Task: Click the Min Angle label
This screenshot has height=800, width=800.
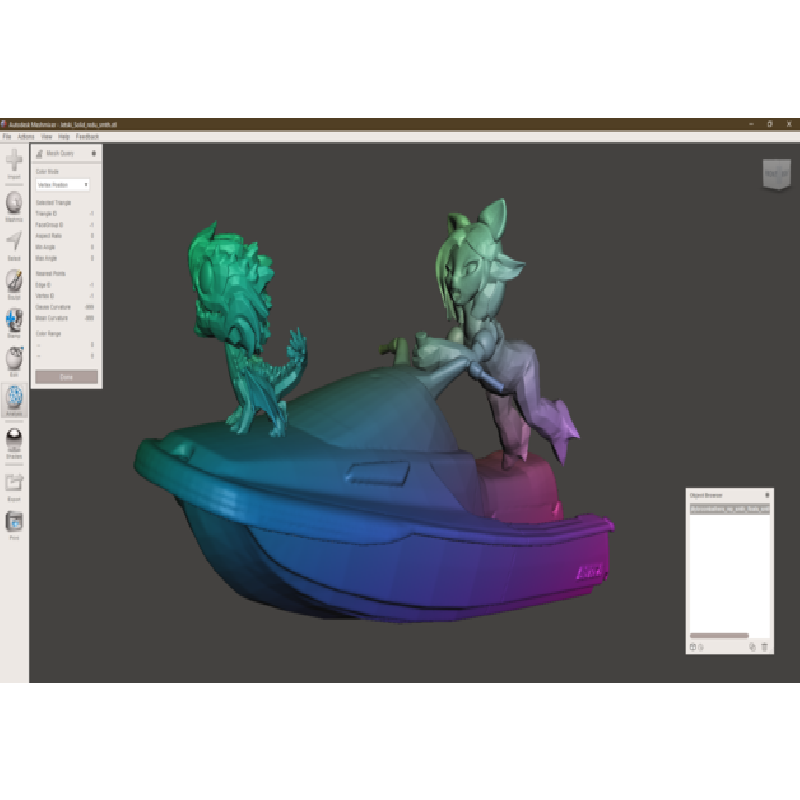Action: (45, 247)
